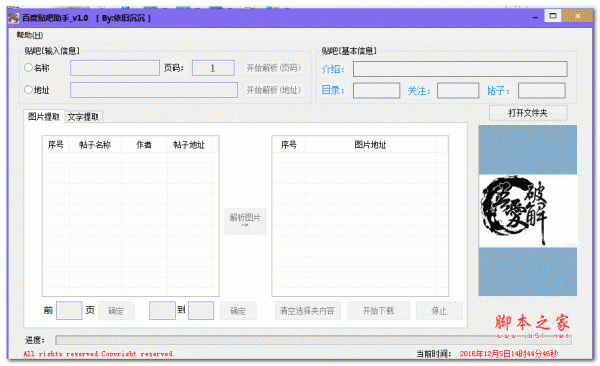Click 停止 button

439,310
